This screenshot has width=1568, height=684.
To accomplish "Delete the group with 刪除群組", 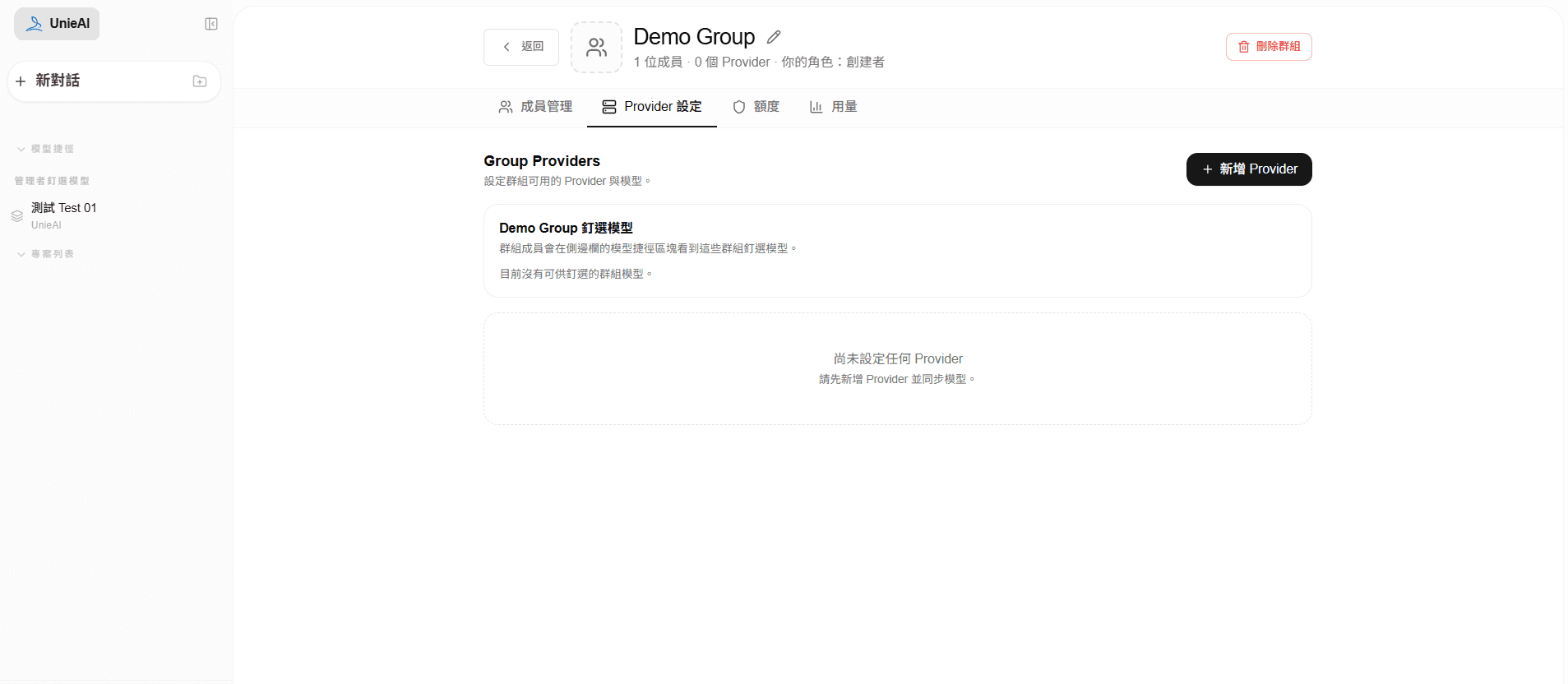I will pyautogui.click(x=1269, y=47).
